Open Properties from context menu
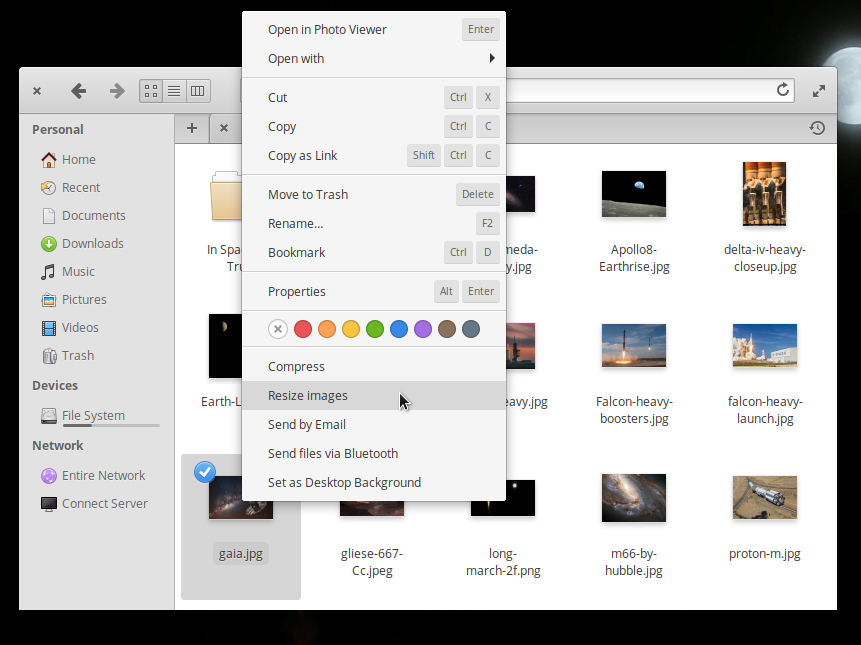 pyautogui.click(x=373, y=292)
